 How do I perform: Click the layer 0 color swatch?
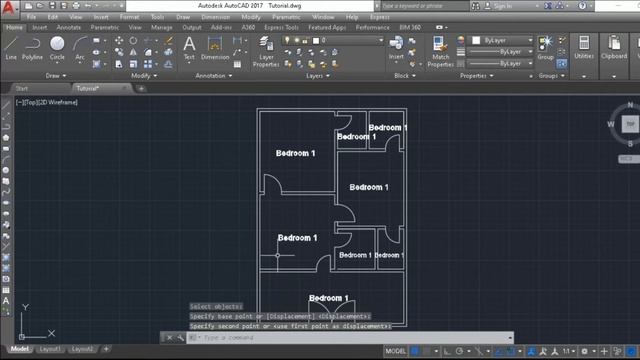click(x=316, y=40)
